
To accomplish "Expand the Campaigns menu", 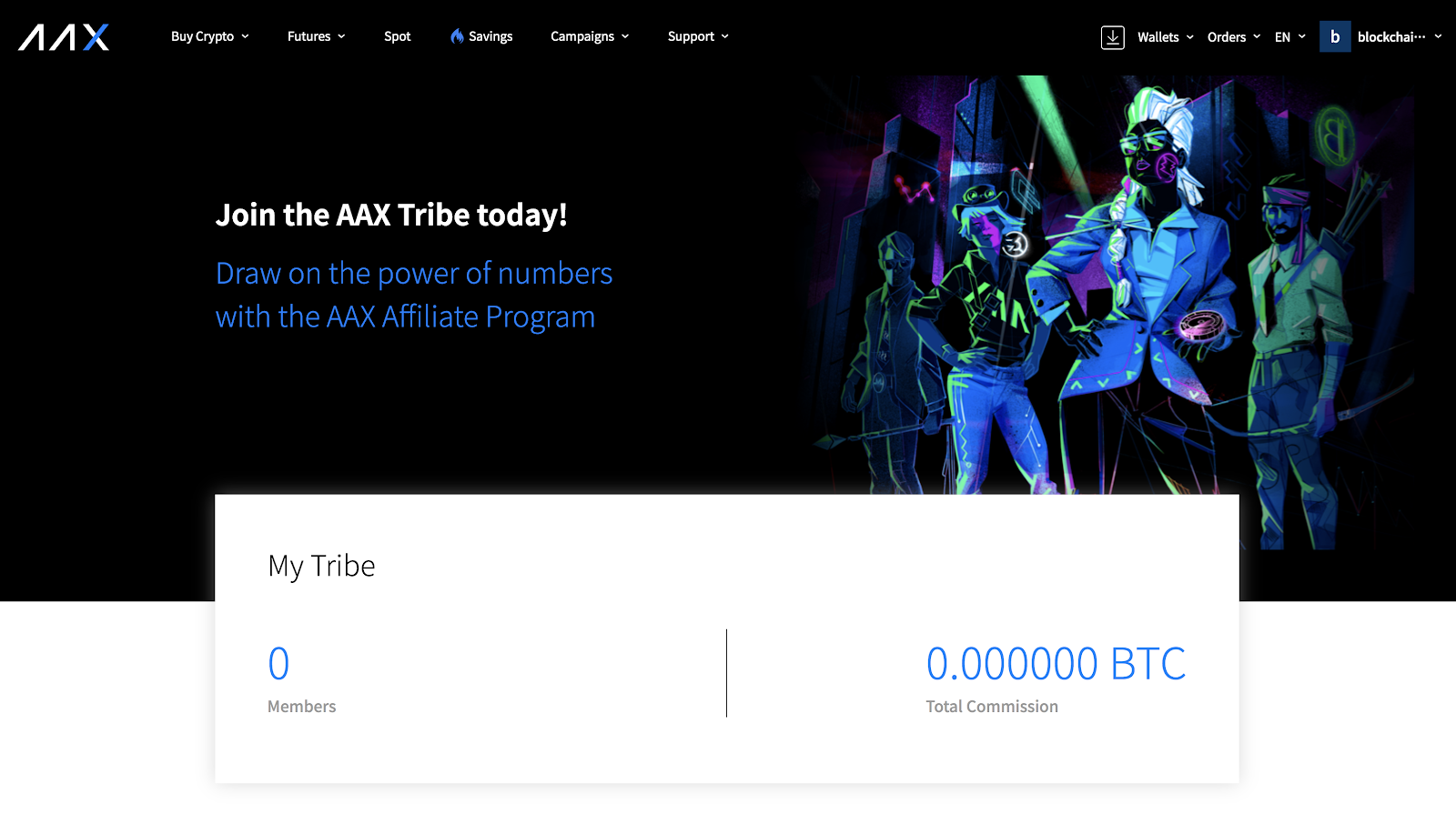I will tap(590, 36).
